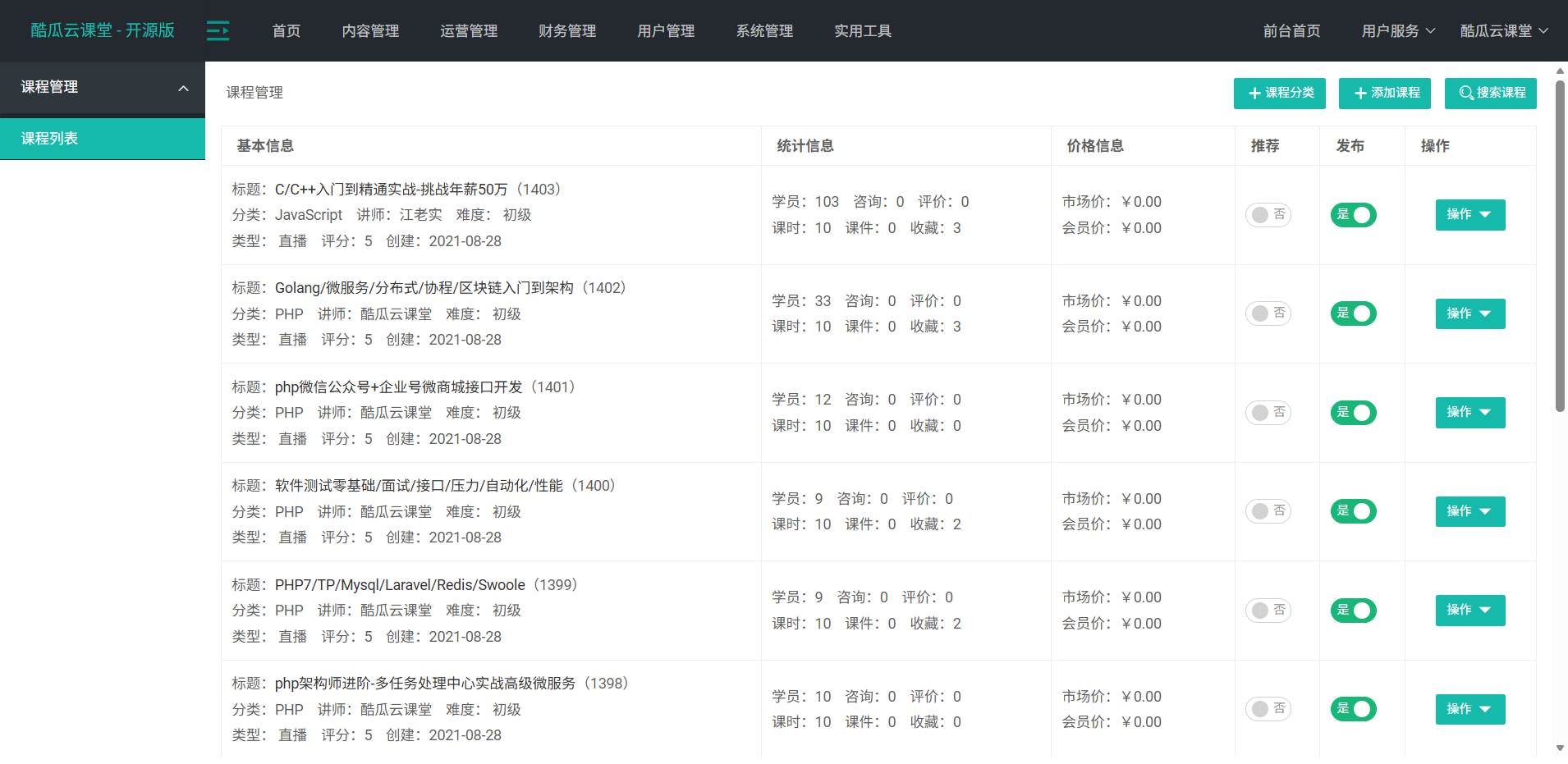Viewport: 1568px width, 764px height.
Task: Expand the 用户服务 dropdown in top bar
Action: point(1396,30)
